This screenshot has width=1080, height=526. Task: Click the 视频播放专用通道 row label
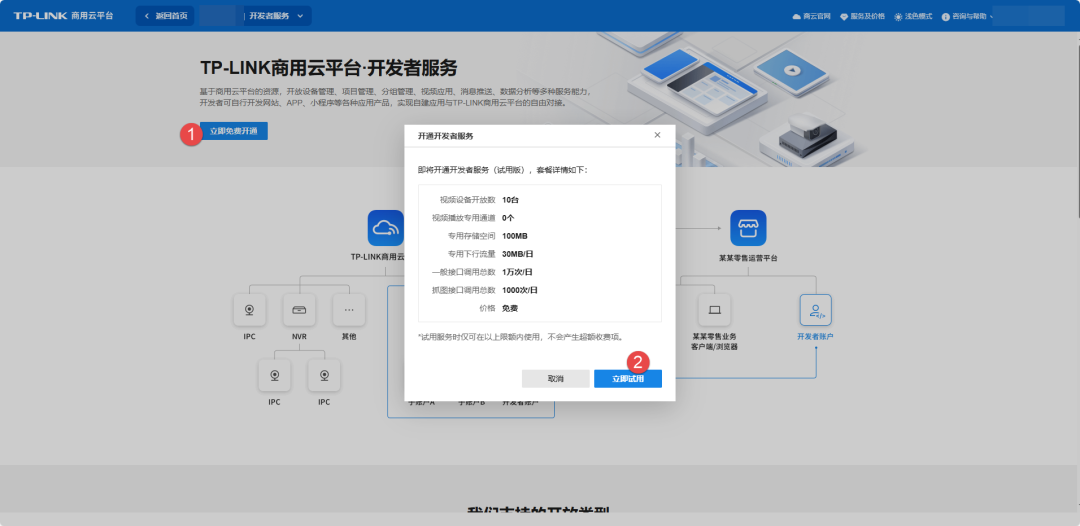[x=464, y=218]
